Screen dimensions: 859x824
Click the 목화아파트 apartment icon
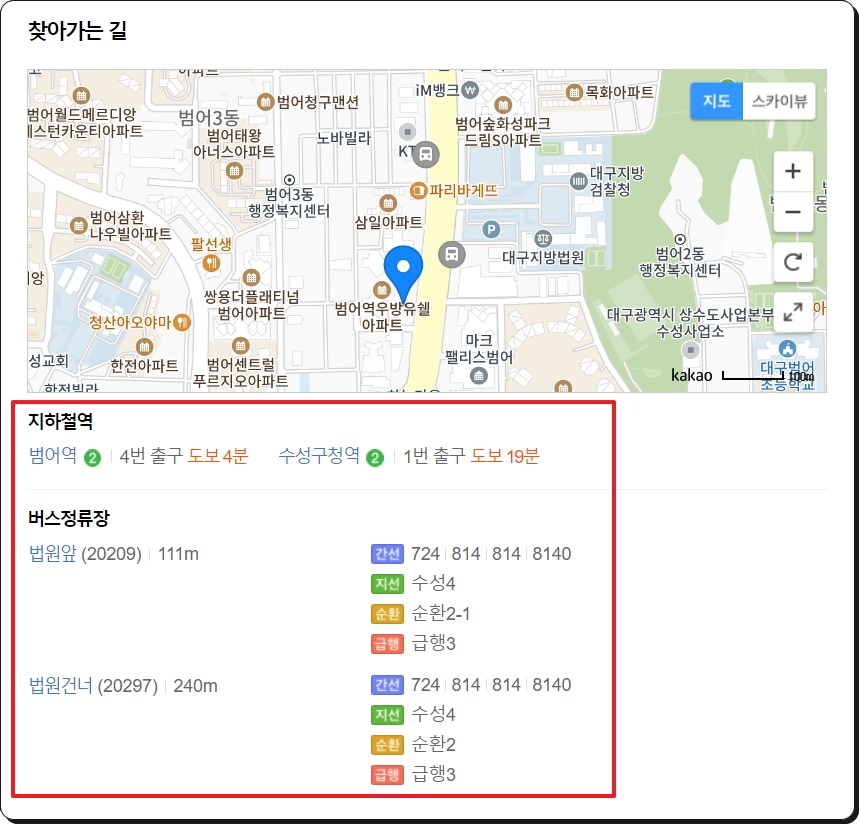coord(574,92)
